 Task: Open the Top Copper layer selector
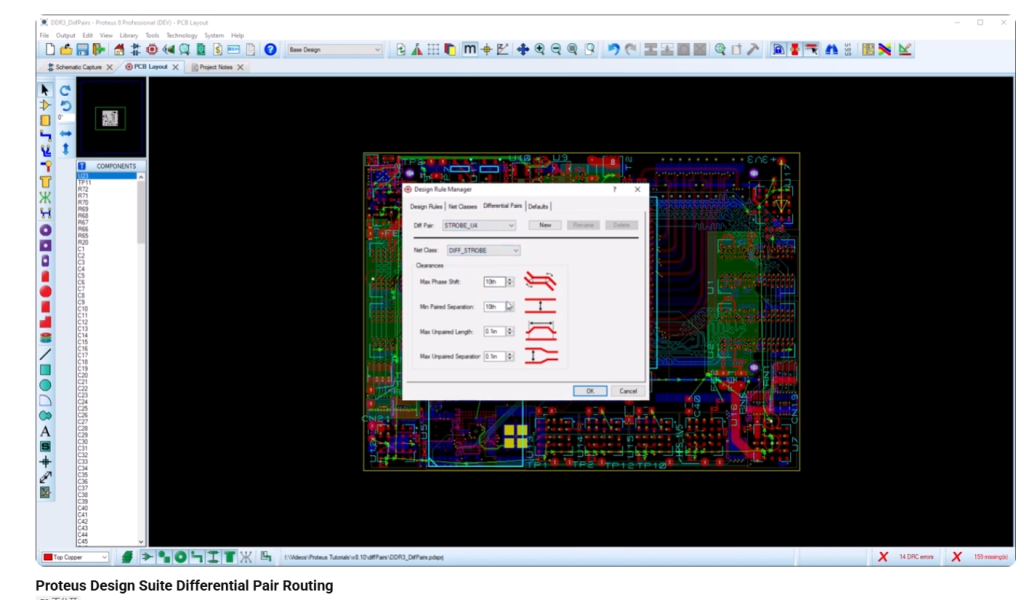[75, 557]
